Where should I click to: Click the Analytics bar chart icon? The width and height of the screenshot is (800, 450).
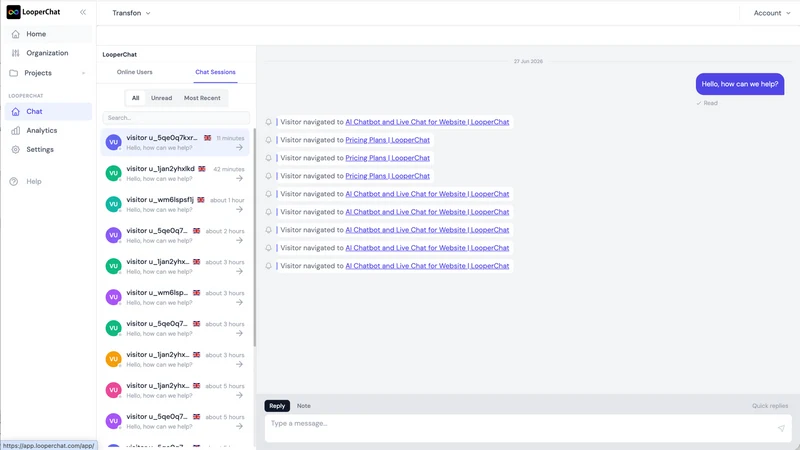16,131
